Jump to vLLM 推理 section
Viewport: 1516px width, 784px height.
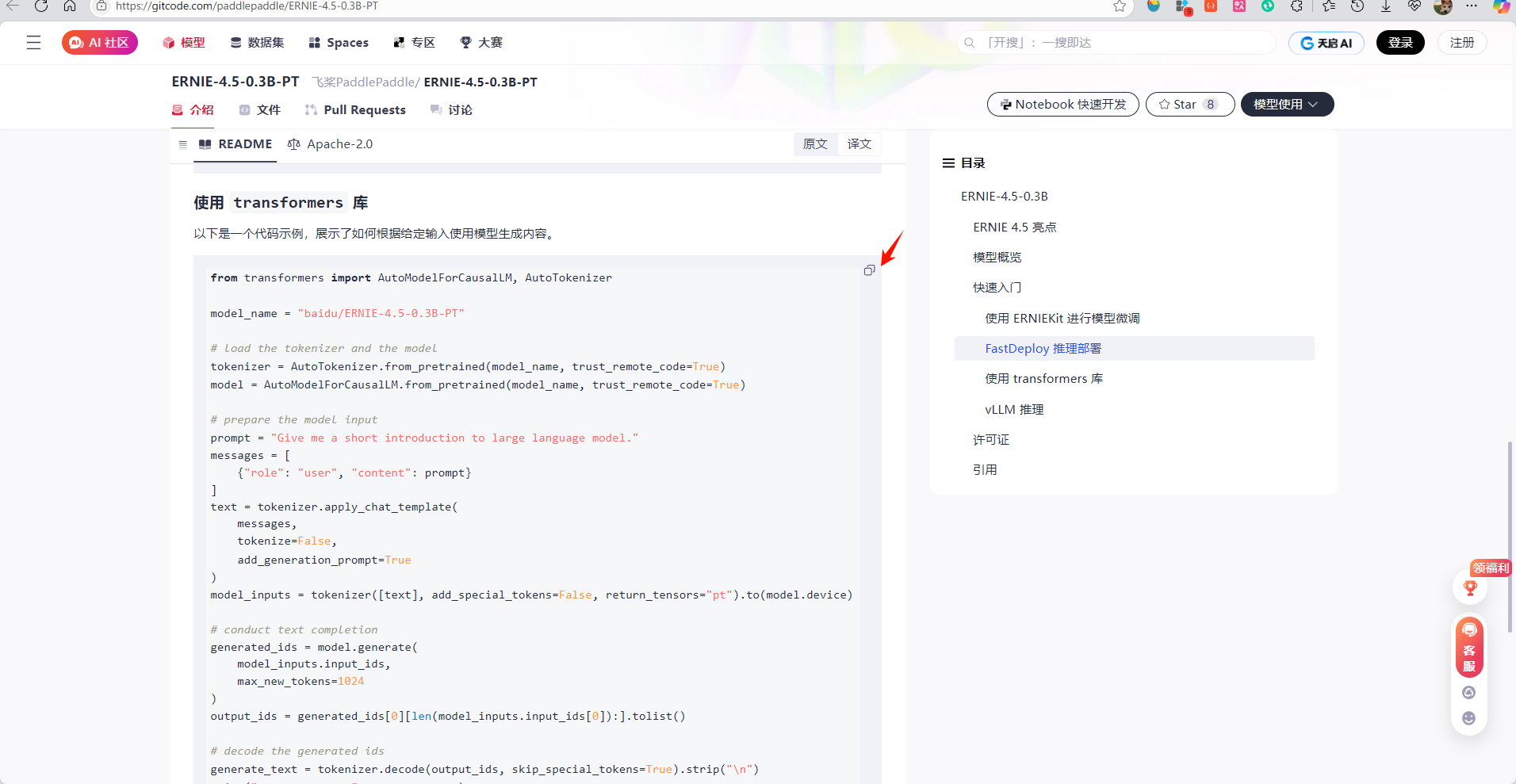click(1014, 410)
